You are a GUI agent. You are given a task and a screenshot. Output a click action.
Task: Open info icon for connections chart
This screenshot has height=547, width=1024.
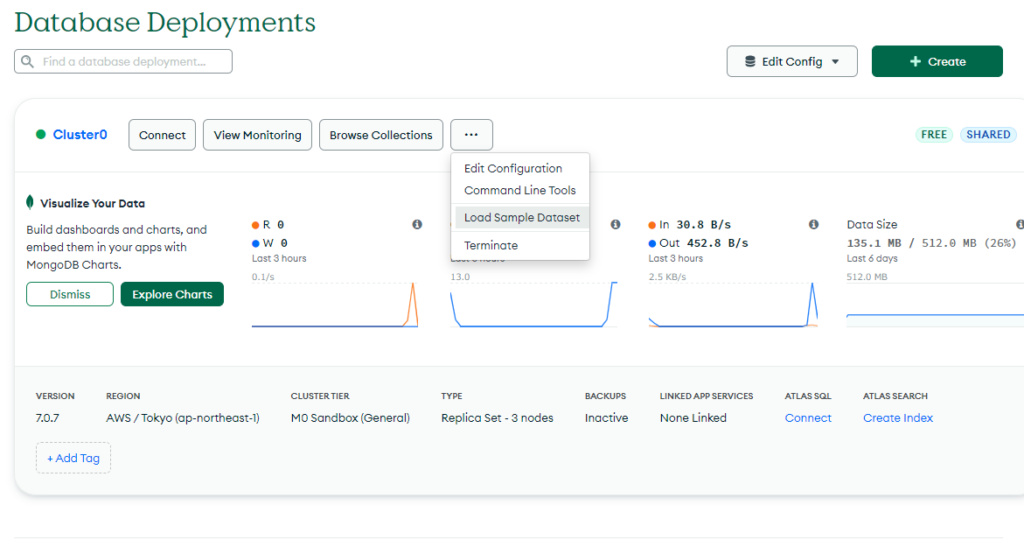pos(615,225)
